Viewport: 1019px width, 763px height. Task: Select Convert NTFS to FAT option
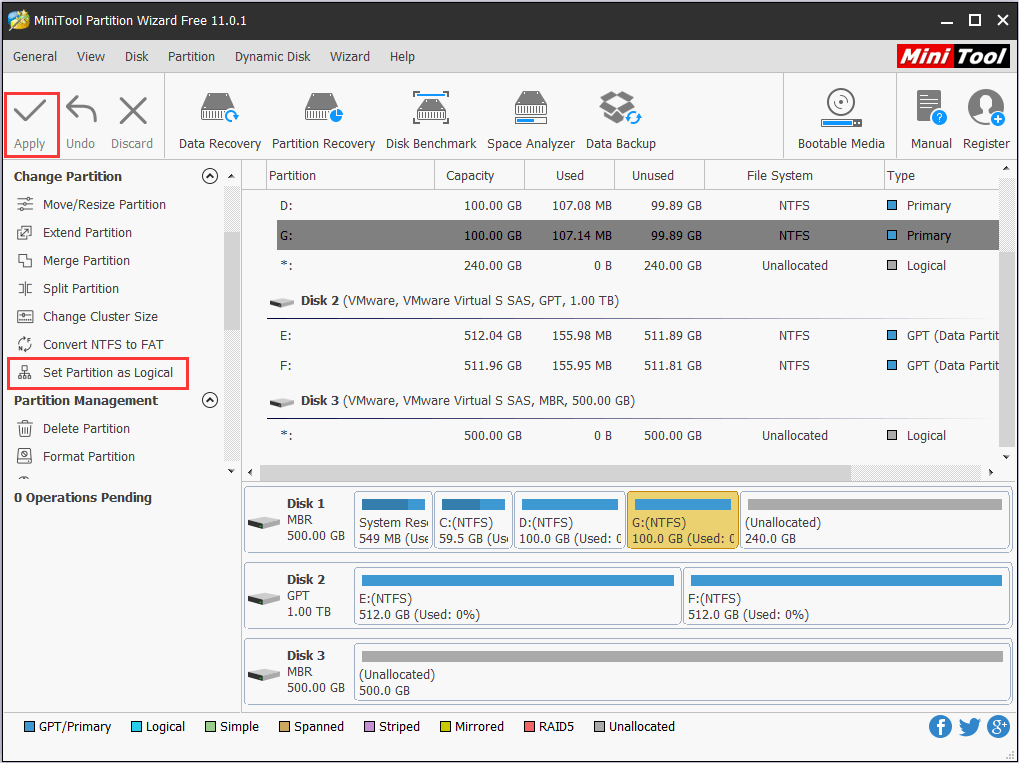97,344
